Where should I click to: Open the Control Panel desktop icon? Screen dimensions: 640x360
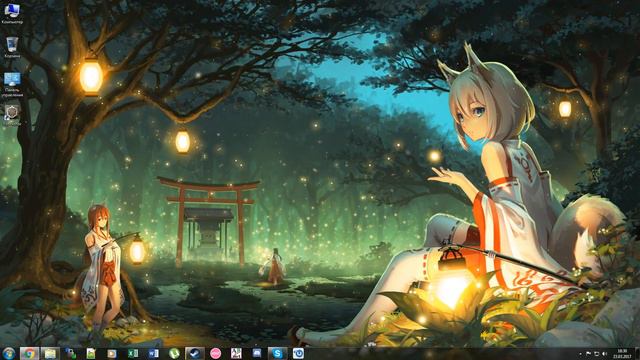click(12, 84)
